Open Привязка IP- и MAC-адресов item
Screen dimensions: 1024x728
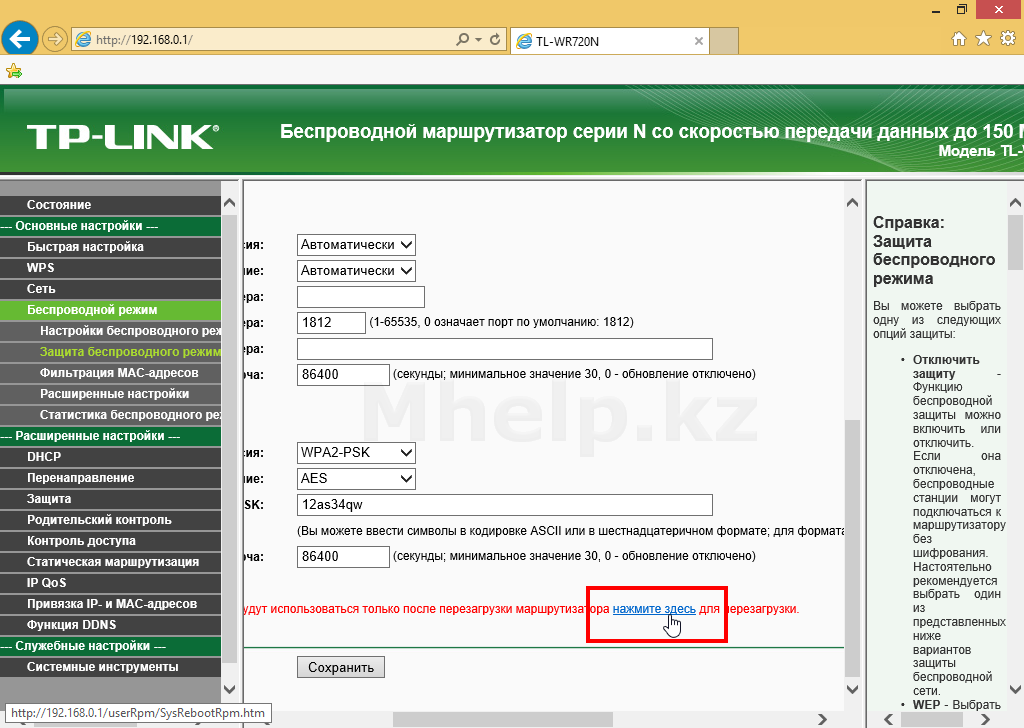pyautogui.click(x=110, y=604)
